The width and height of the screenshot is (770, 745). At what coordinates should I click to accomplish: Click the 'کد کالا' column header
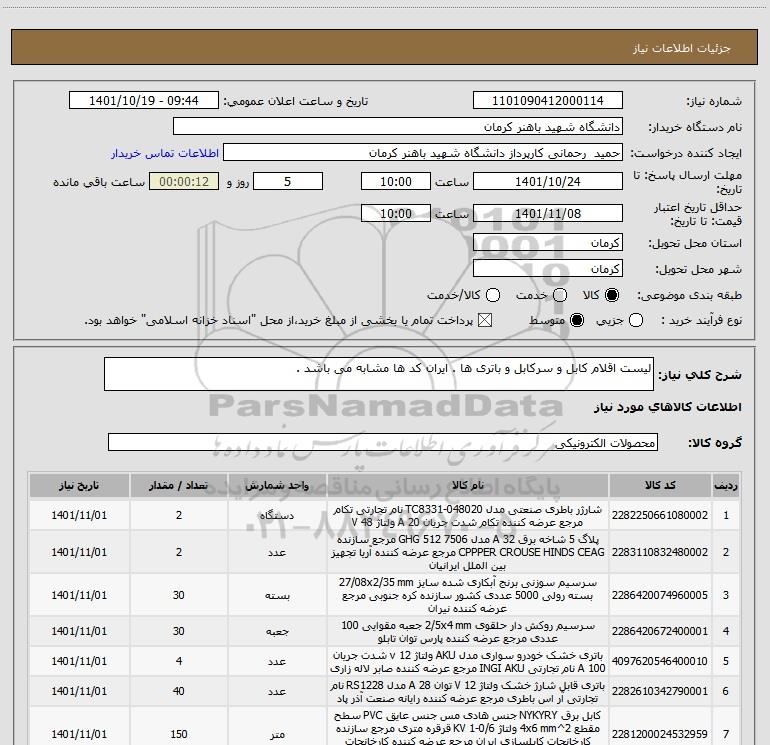[660, 485]
